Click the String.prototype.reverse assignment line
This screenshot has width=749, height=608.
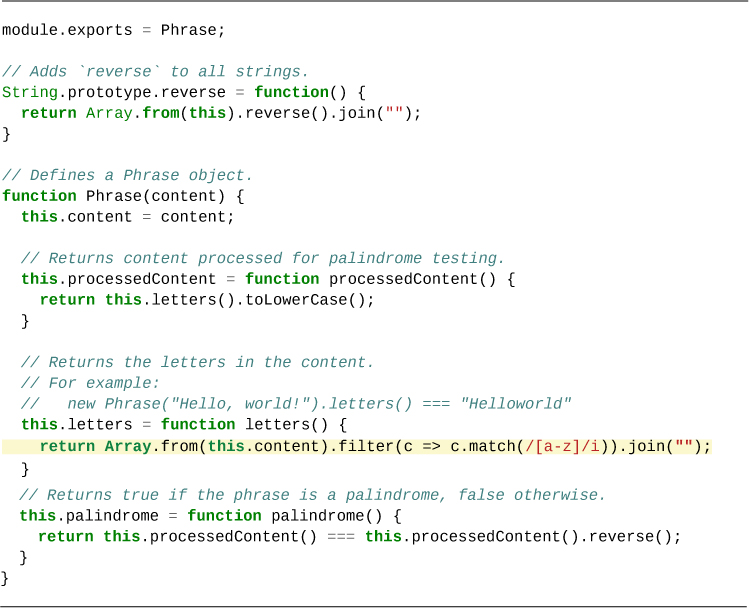pyautogui.click(x=183, y=92)
